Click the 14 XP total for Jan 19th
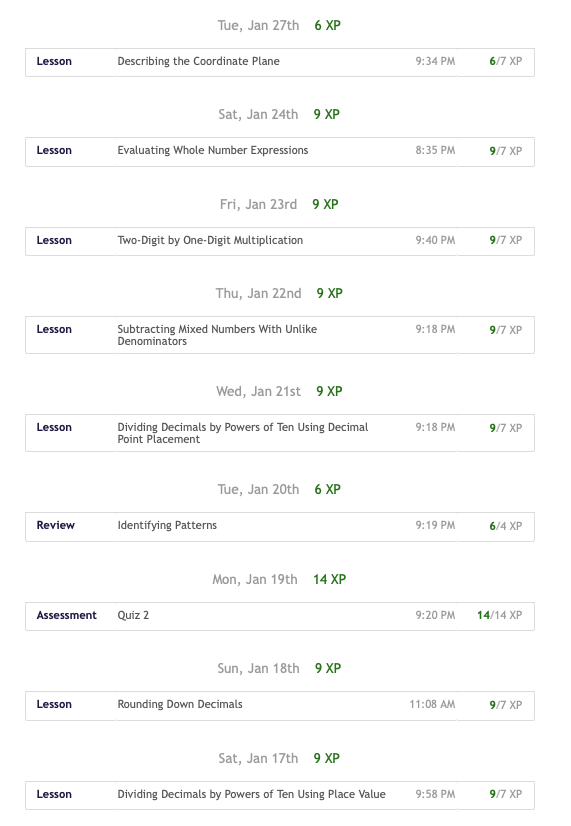571x826 pixels. coord(330,579)
